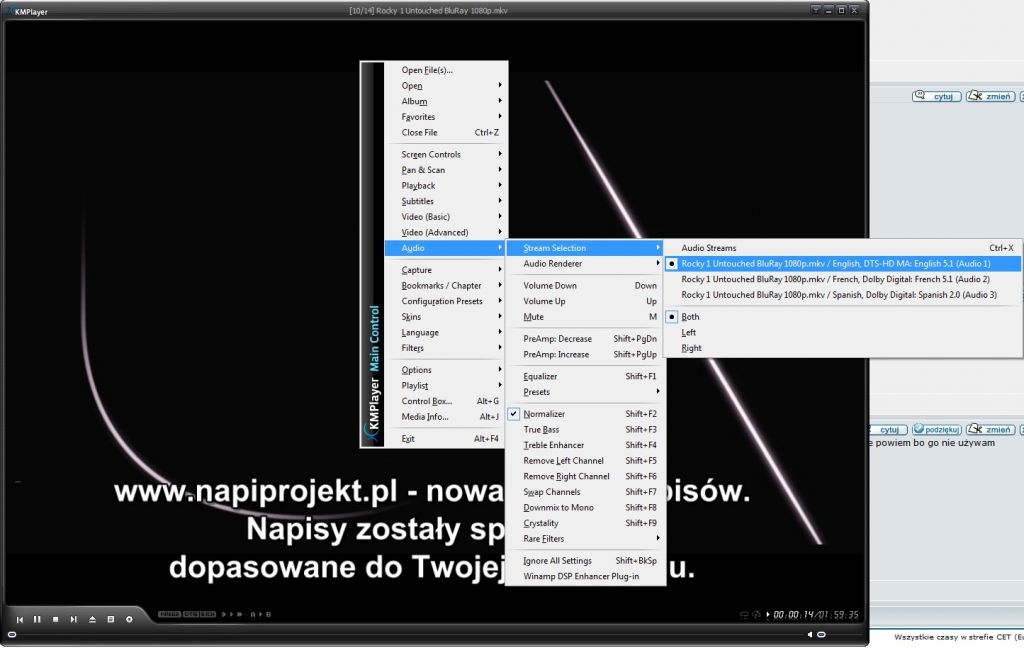Screen dimensions: 1024x648
Task: Choose Right channel option
Action: tap(842, 348)
